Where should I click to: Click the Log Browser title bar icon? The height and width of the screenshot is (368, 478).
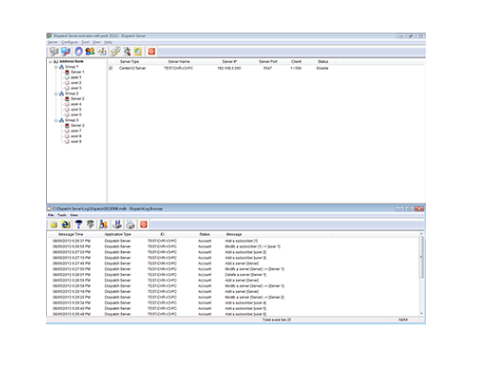[x=49, y=209]
